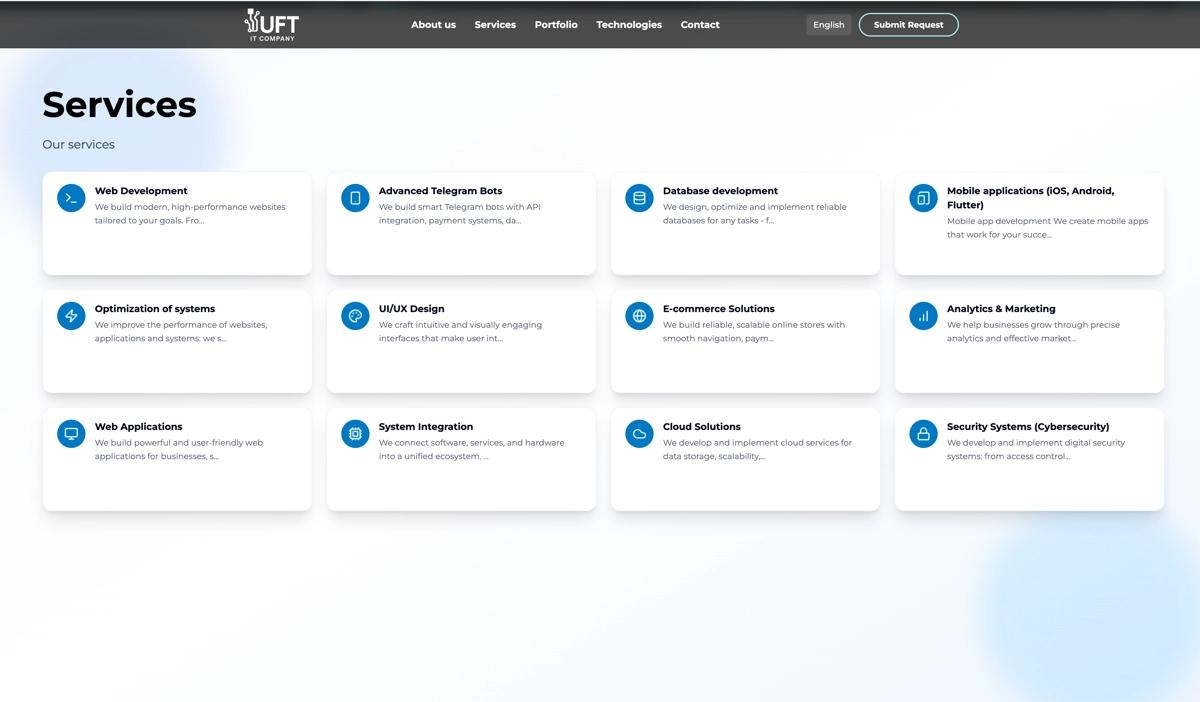This screenshot has height=702, width=1200.
Task: Open the Portfolio menu item
Action: click(556, 25)
